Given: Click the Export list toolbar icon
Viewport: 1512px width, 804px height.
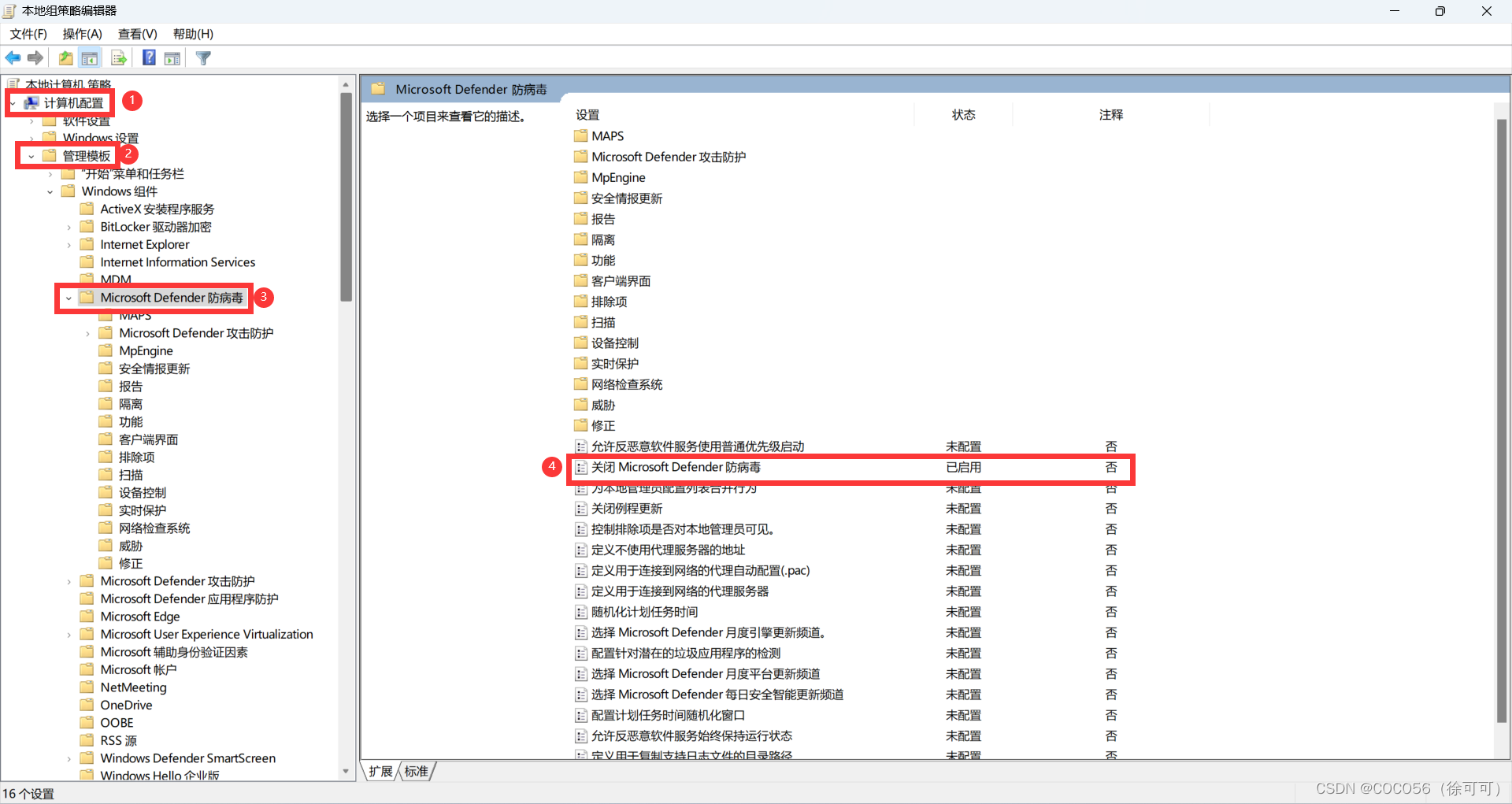Looking at the screenshot, I should click(x=119, y=57).
